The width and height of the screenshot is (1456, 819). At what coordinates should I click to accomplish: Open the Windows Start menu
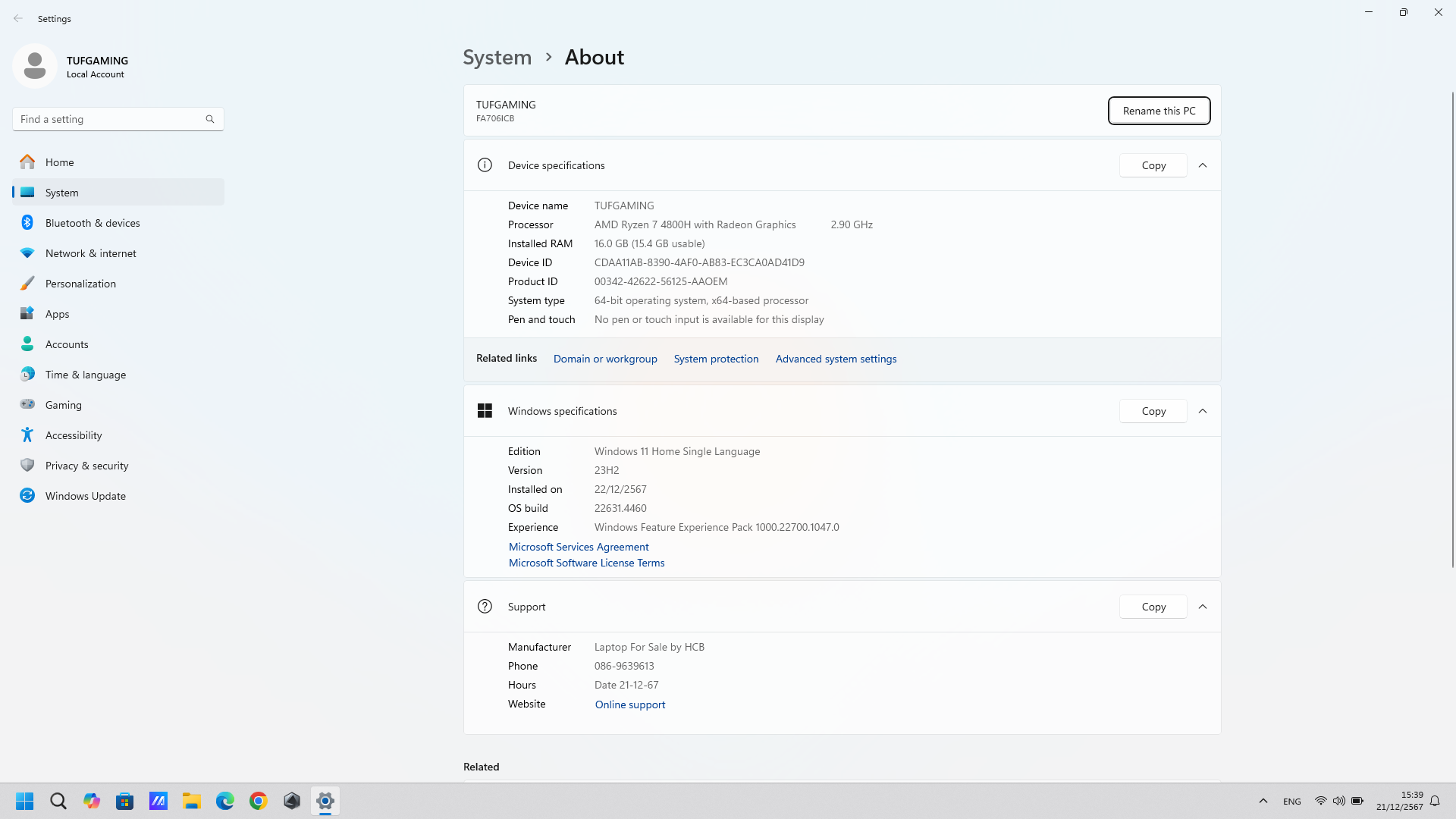tap(25, 801)
